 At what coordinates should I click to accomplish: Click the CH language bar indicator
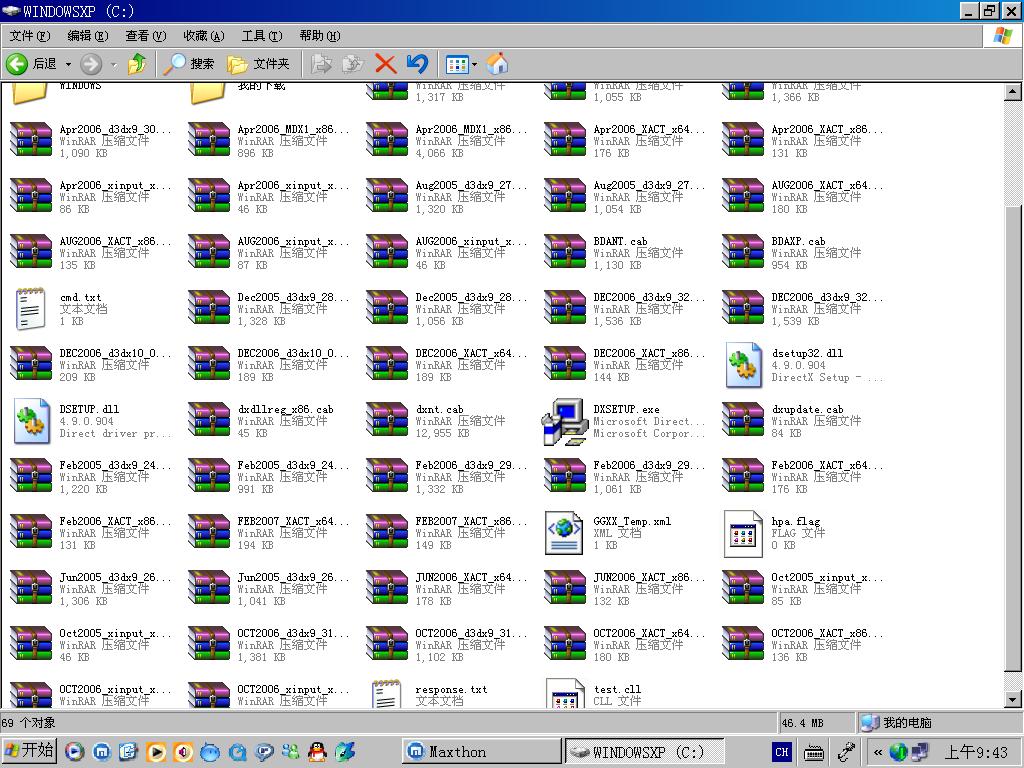point(781,752)
